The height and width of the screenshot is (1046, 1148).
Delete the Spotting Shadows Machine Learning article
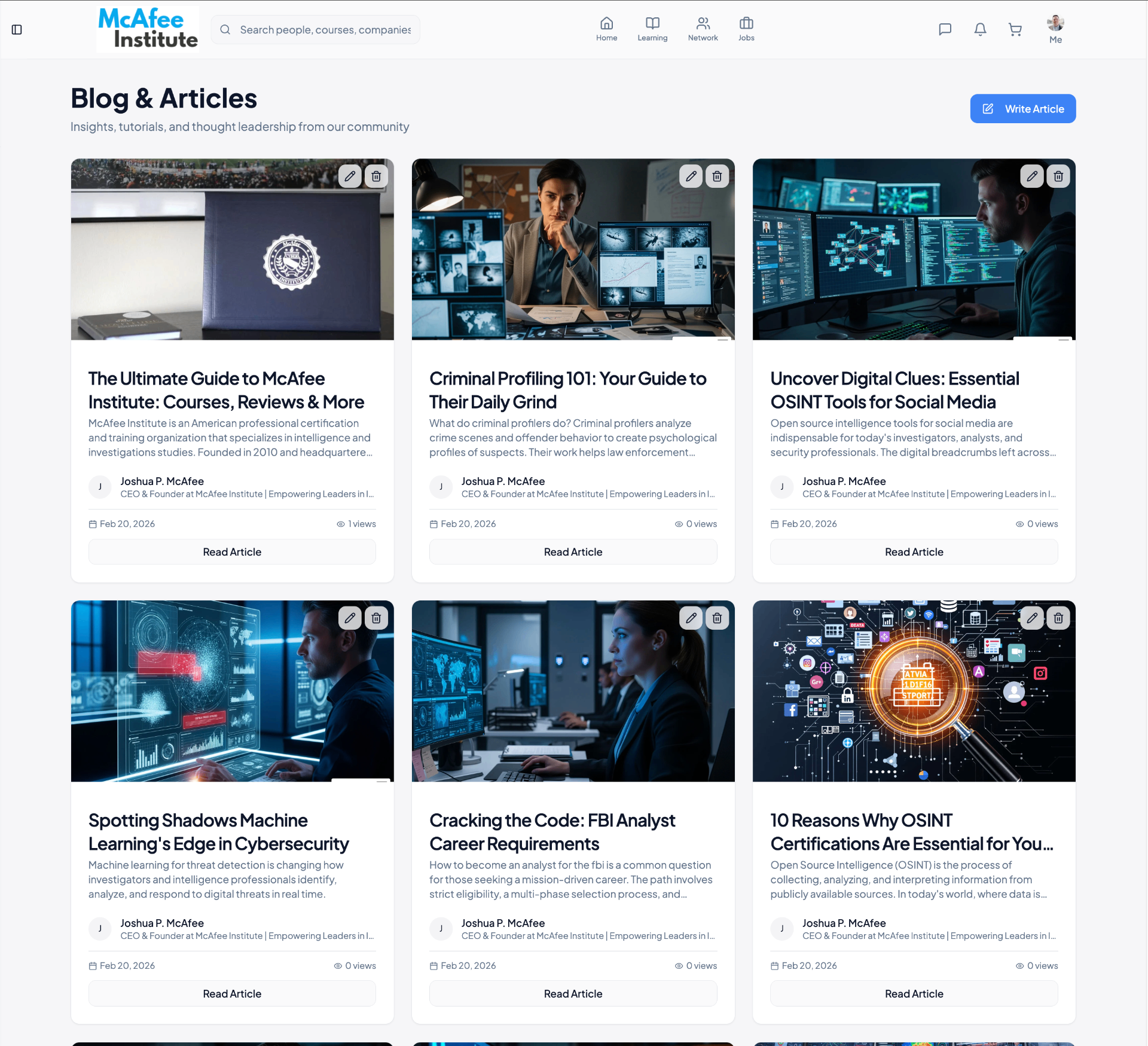coord(376,618)
